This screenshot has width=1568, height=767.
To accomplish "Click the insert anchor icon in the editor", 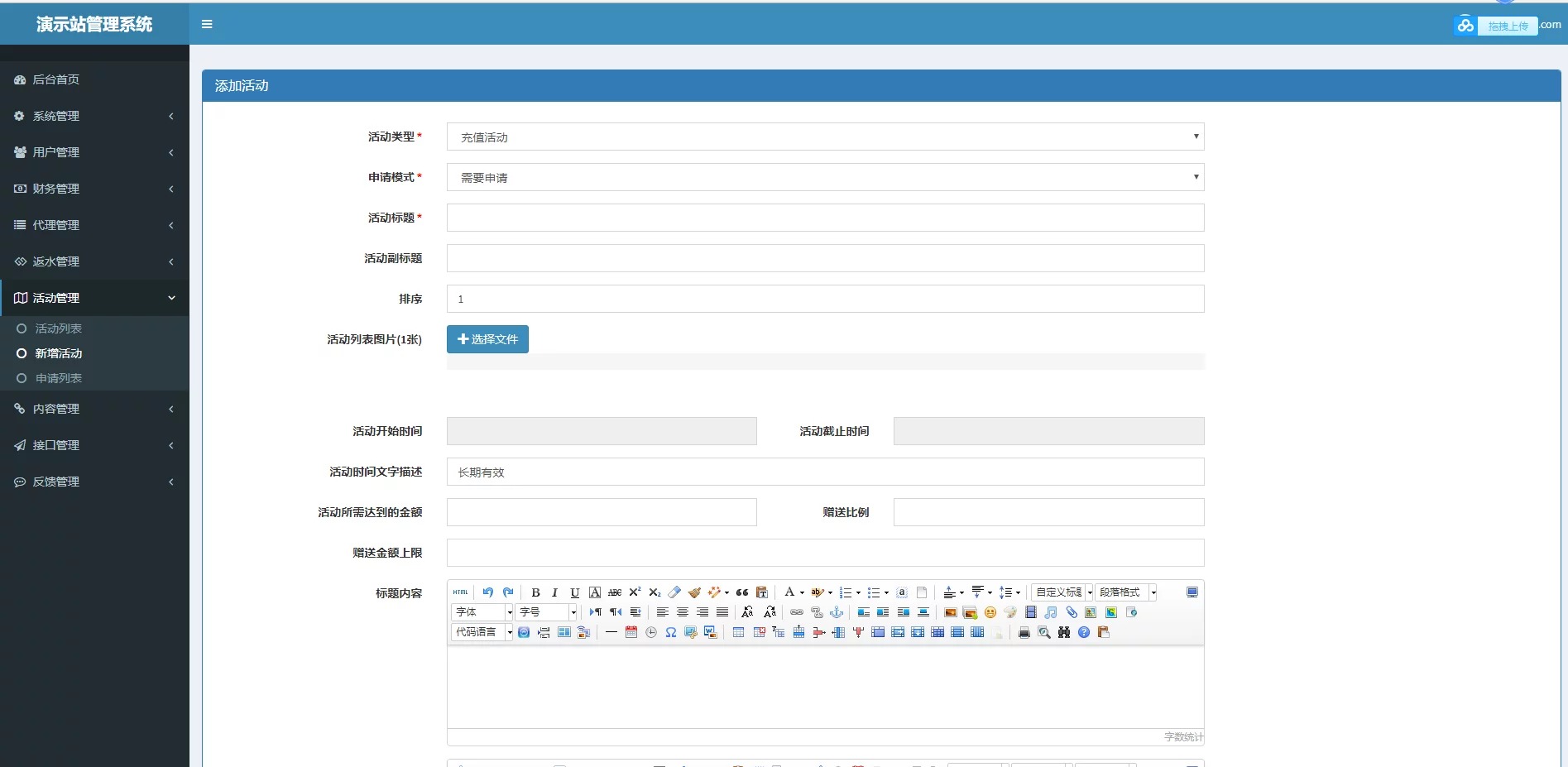I will tap(837, 612).
